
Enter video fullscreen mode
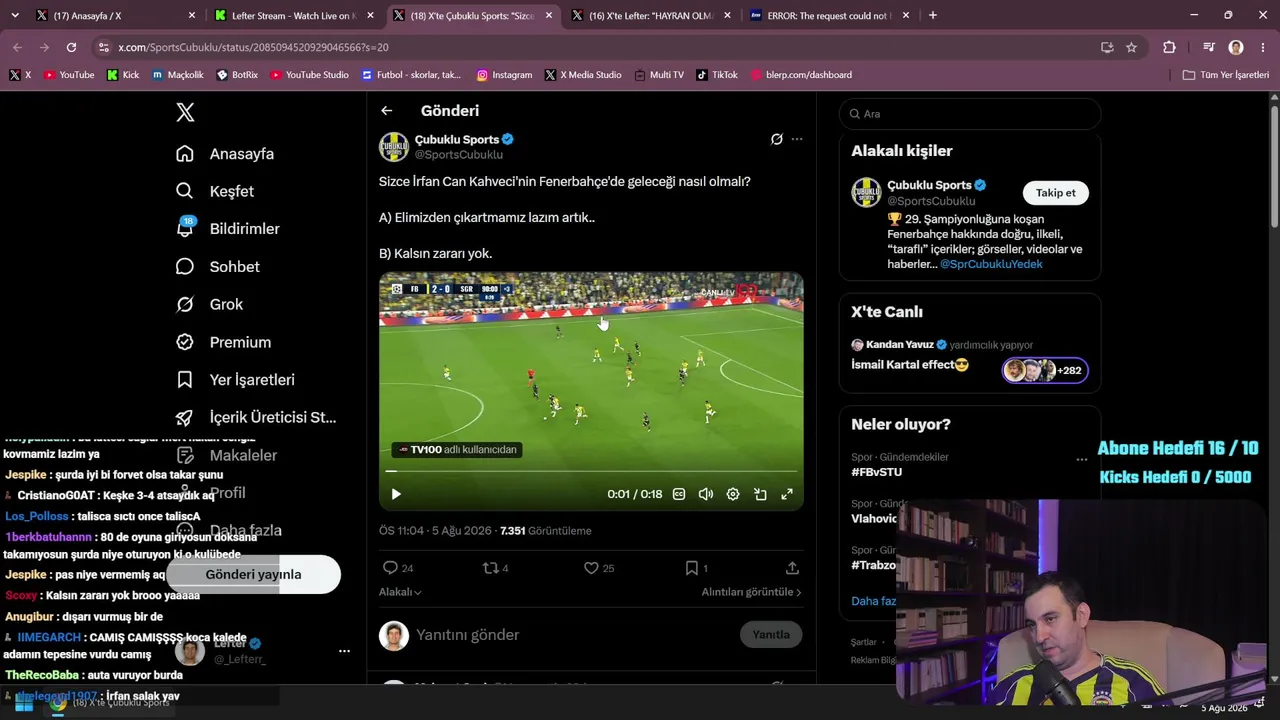787,494
